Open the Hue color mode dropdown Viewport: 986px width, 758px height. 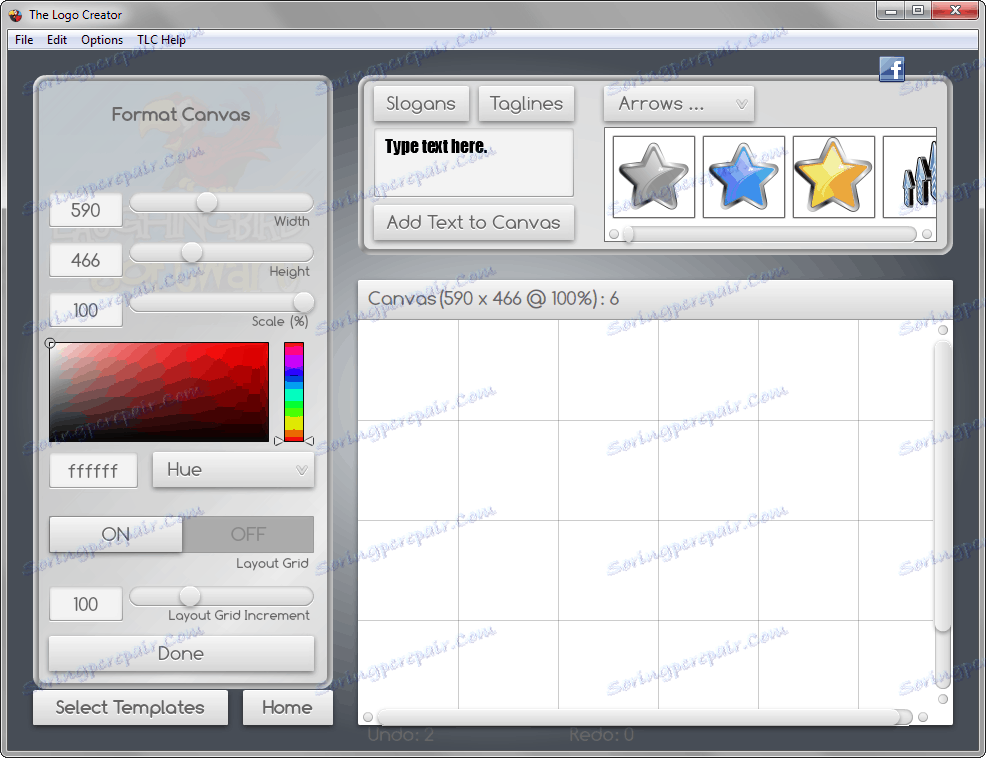tap(233, 470)
